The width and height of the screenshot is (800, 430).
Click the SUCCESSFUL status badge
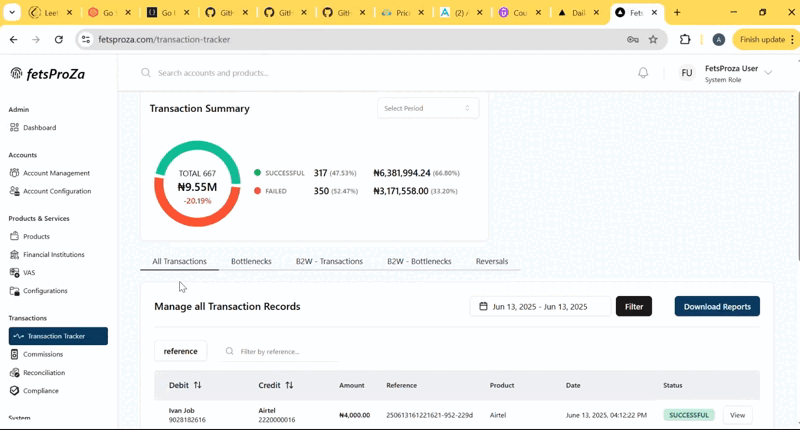(688, 415)
